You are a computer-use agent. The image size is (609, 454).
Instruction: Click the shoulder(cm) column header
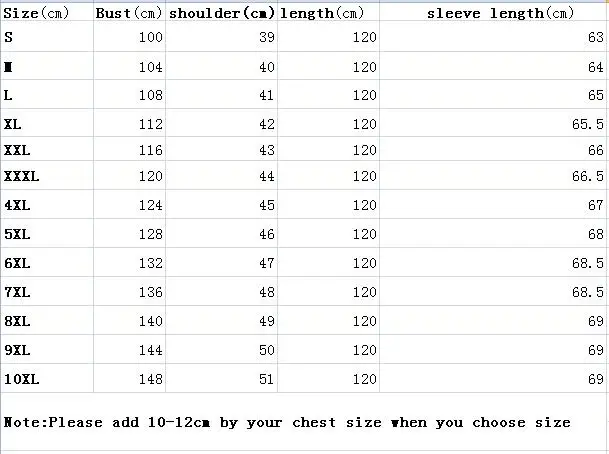221,13
